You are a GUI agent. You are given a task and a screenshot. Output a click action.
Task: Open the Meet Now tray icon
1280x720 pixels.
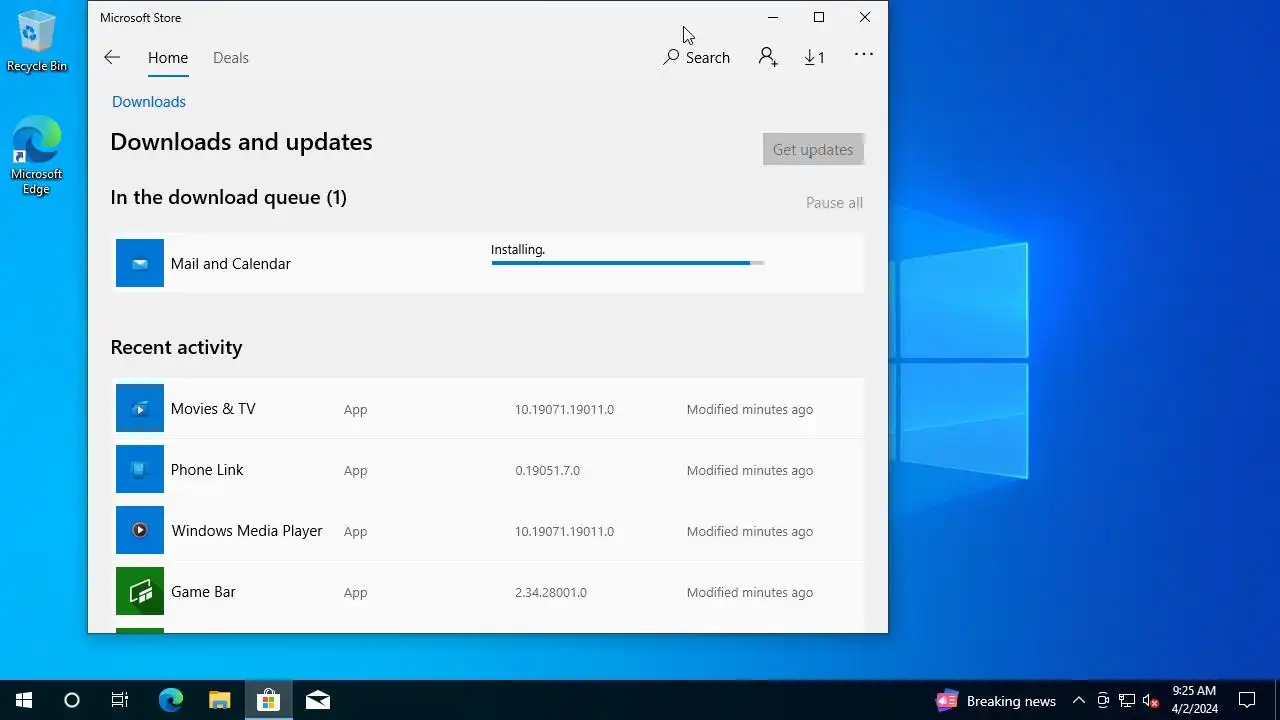coord(1103,700)
